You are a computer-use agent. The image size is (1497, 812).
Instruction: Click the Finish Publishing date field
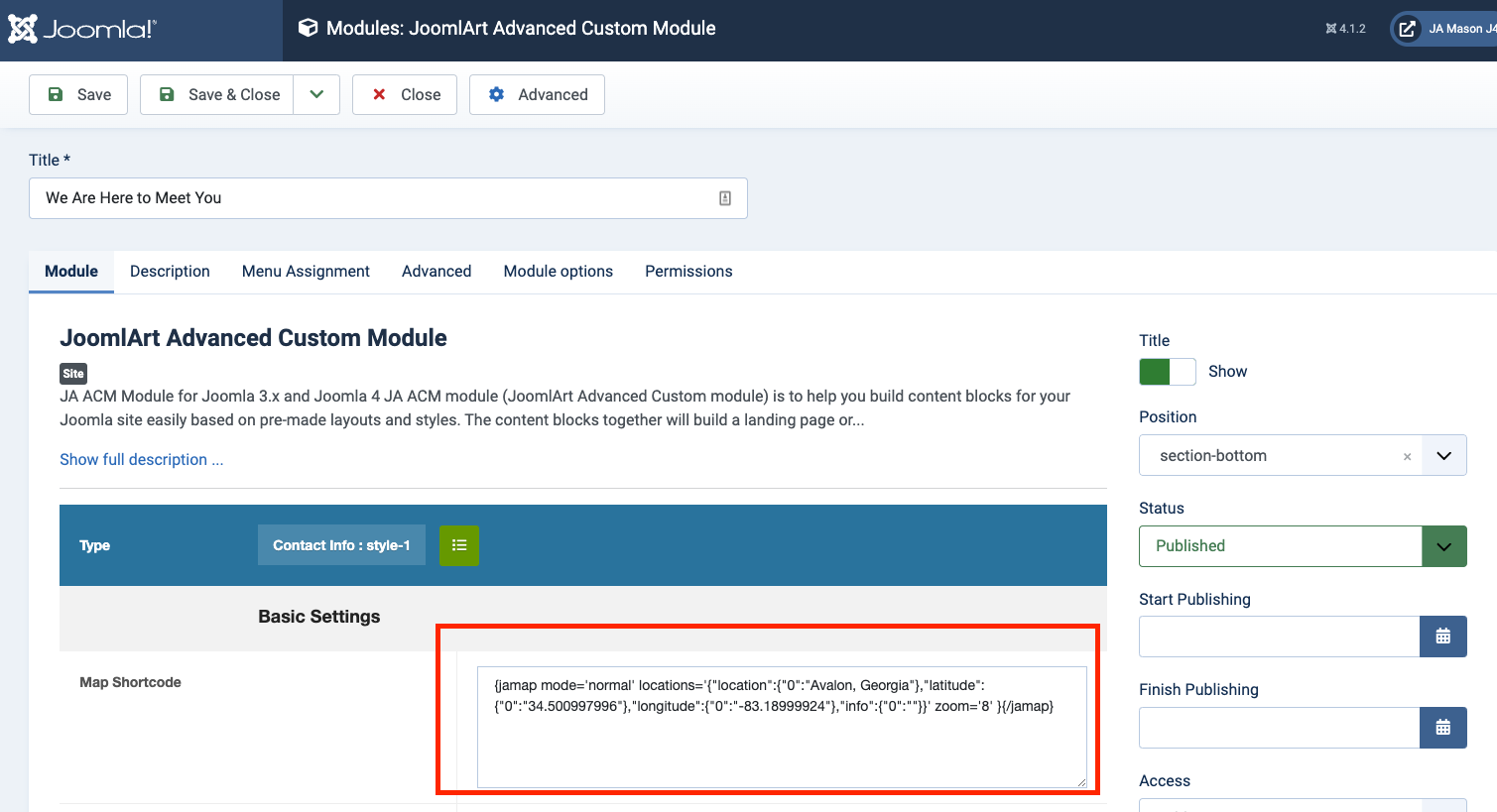pyautogui.click(x=1279, y=728)
